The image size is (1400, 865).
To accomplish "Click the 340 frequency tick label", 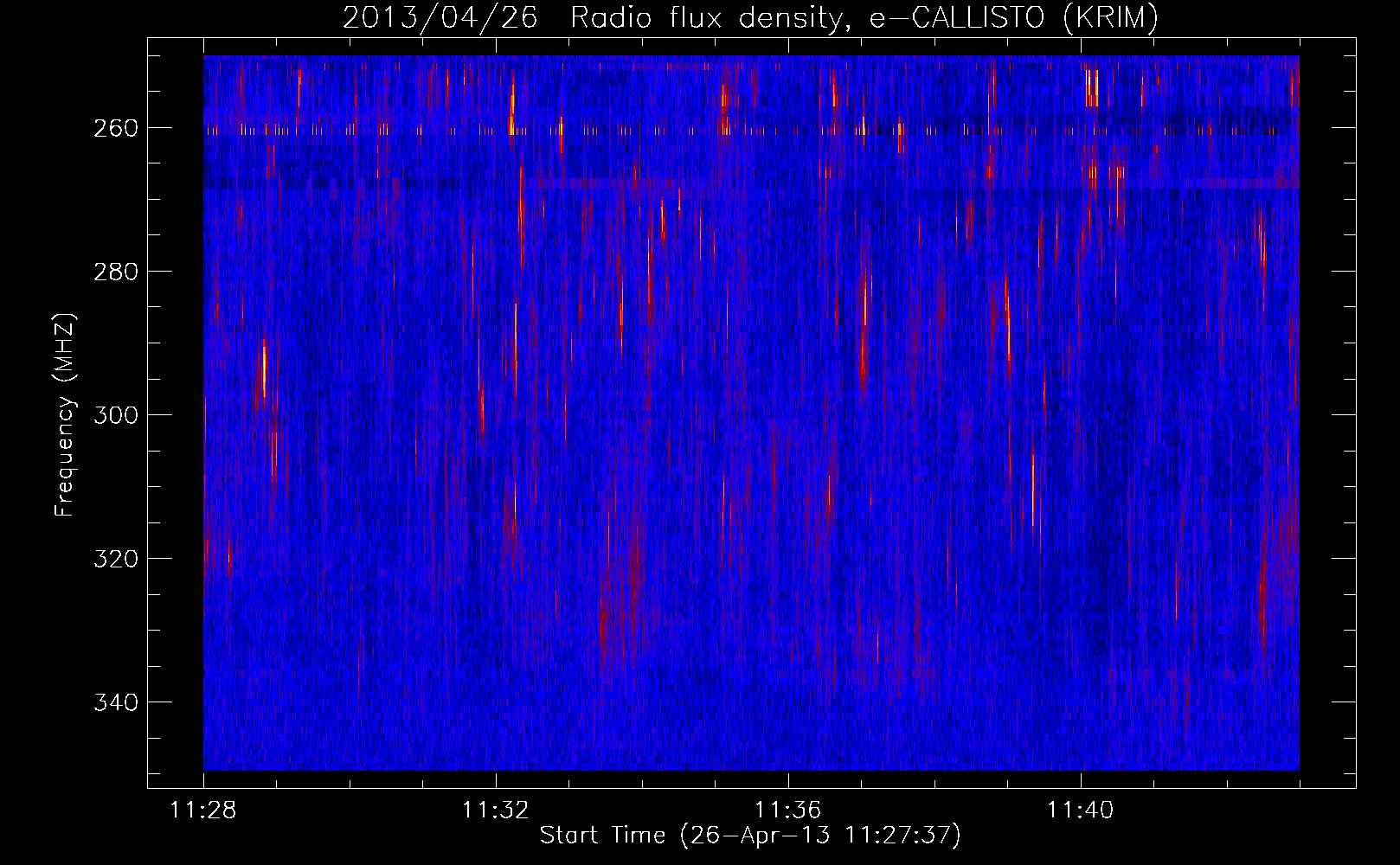I will point(115,702).
